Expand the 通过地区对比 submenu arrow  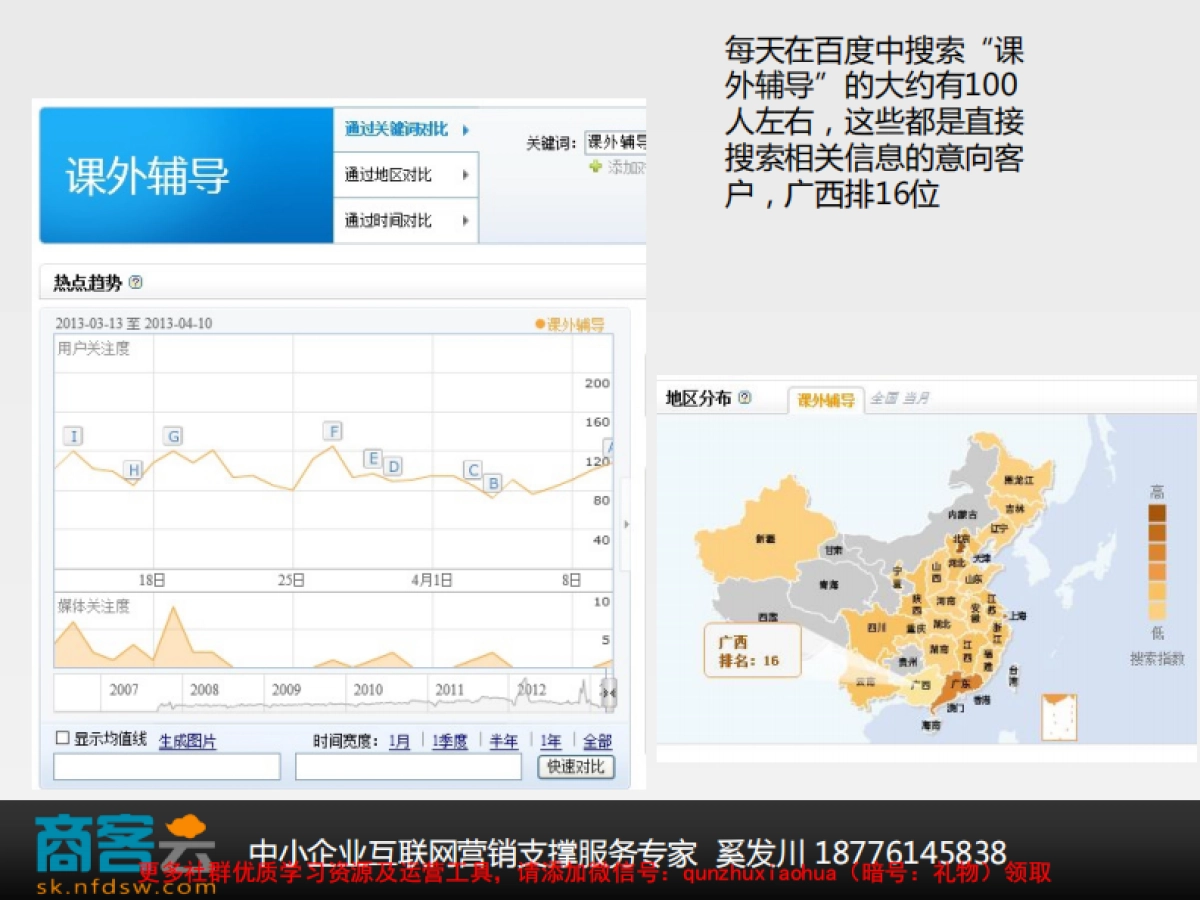(467, 176)
